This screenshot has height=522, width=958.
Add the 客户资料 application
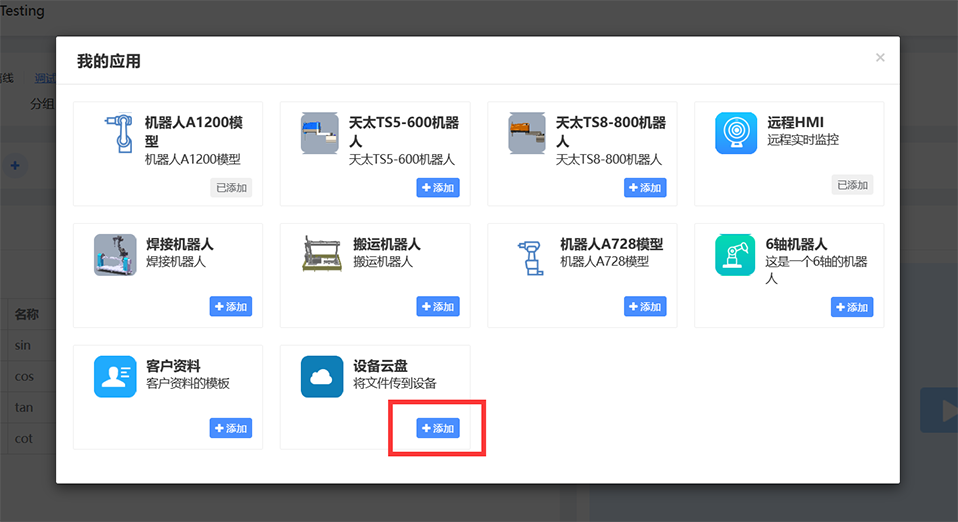point(231,428)
